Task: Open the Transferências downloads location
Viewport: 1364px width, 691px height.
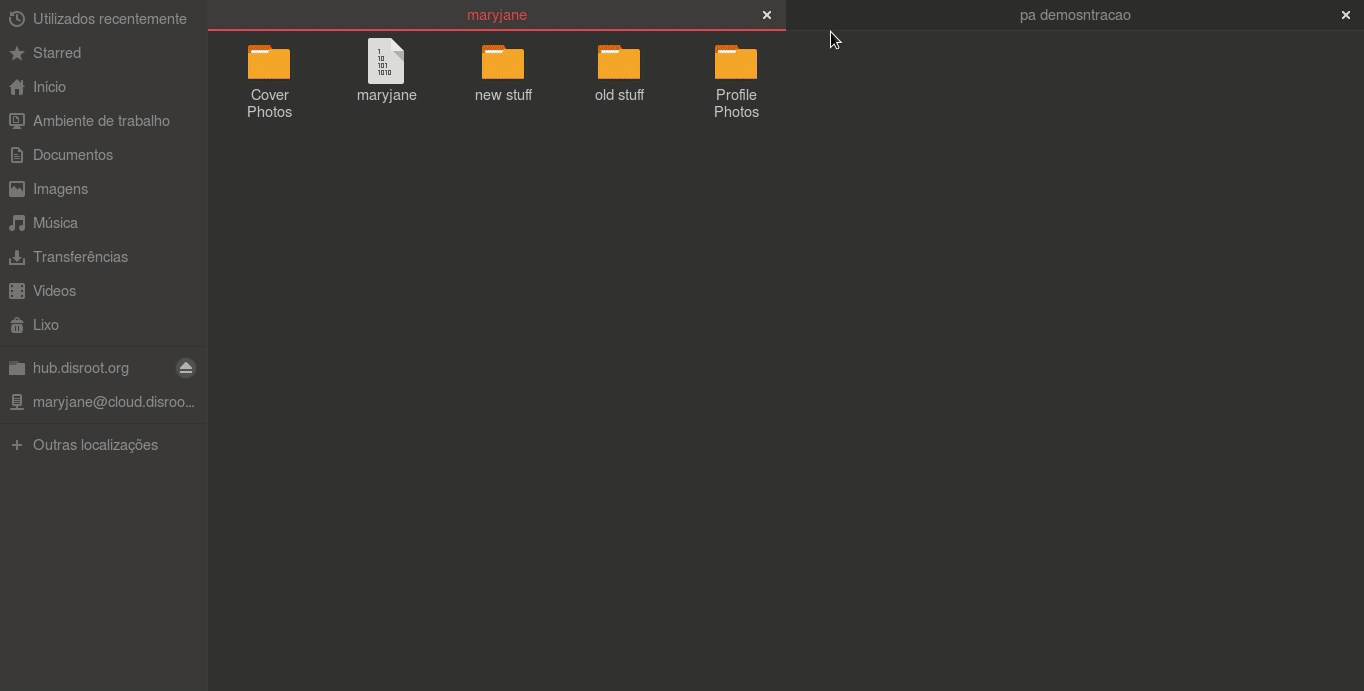Action: [80, 257]
